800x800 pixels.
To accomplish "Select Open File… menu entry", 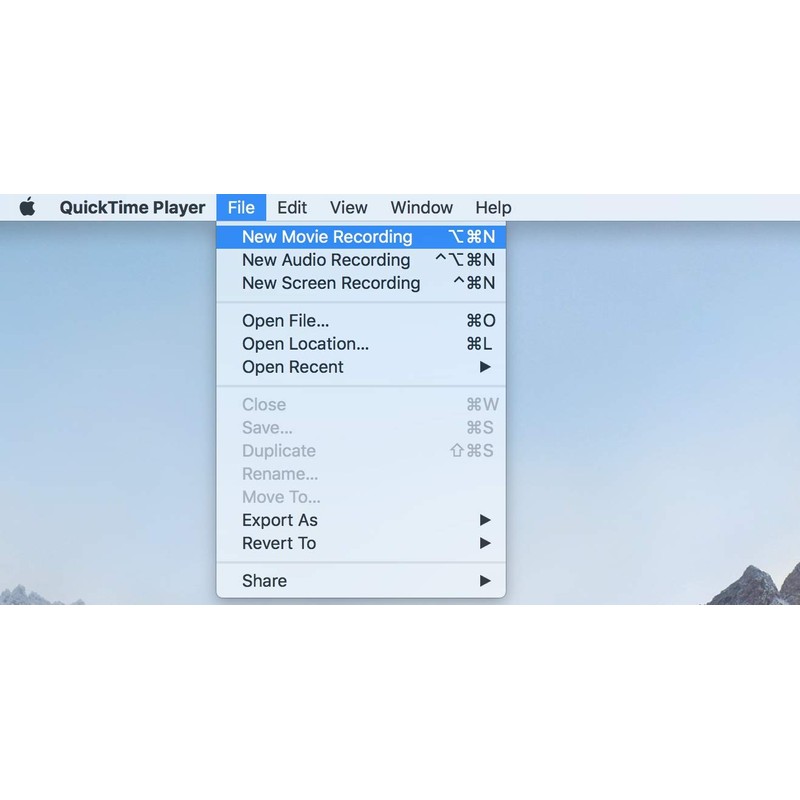I will click(361, 320).
